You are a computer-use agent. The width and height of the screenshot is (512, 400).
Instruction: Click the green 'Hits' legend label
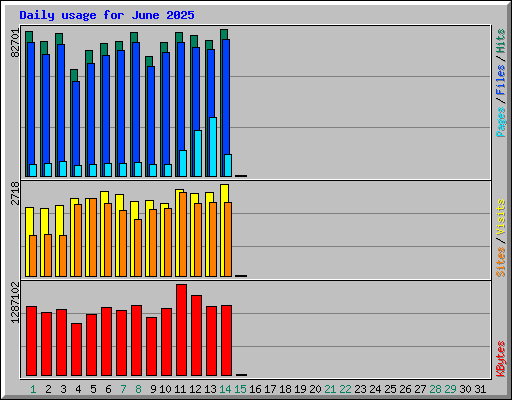[501, 41]
